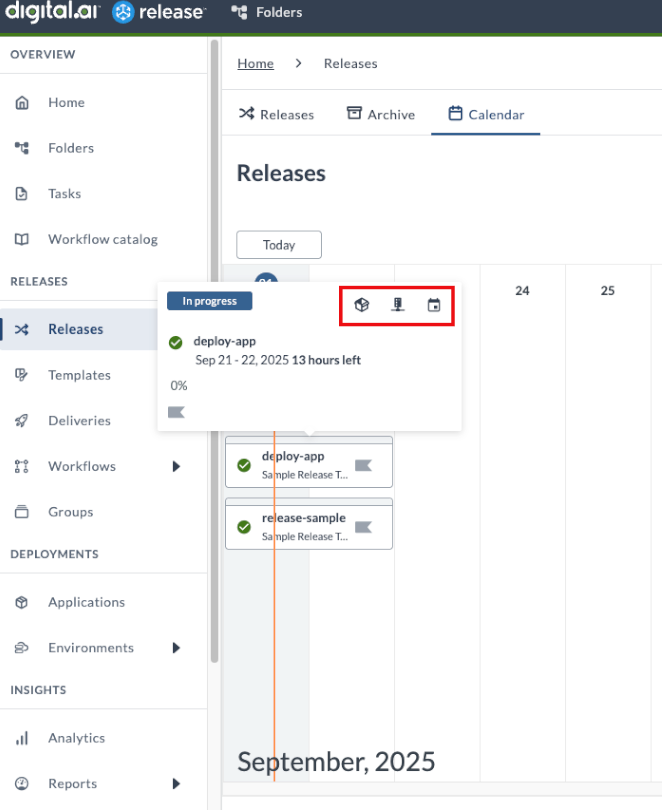
Task: Open Workflow catalog in the sidebar
Action: tap(102, 240)
